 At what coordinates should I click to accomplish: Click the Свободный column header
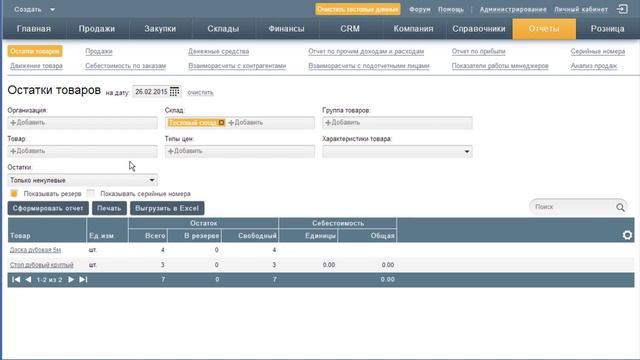250,236
